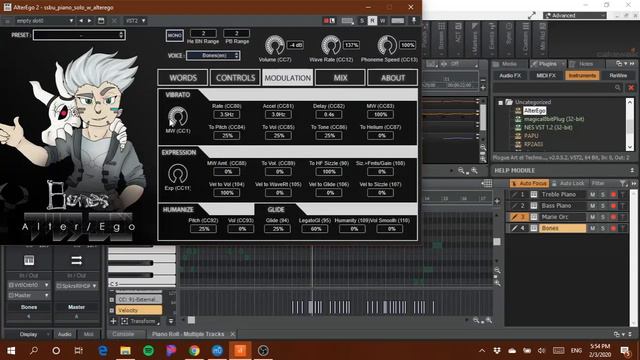Open OBS Studio from the taskbar

[263, 351]
